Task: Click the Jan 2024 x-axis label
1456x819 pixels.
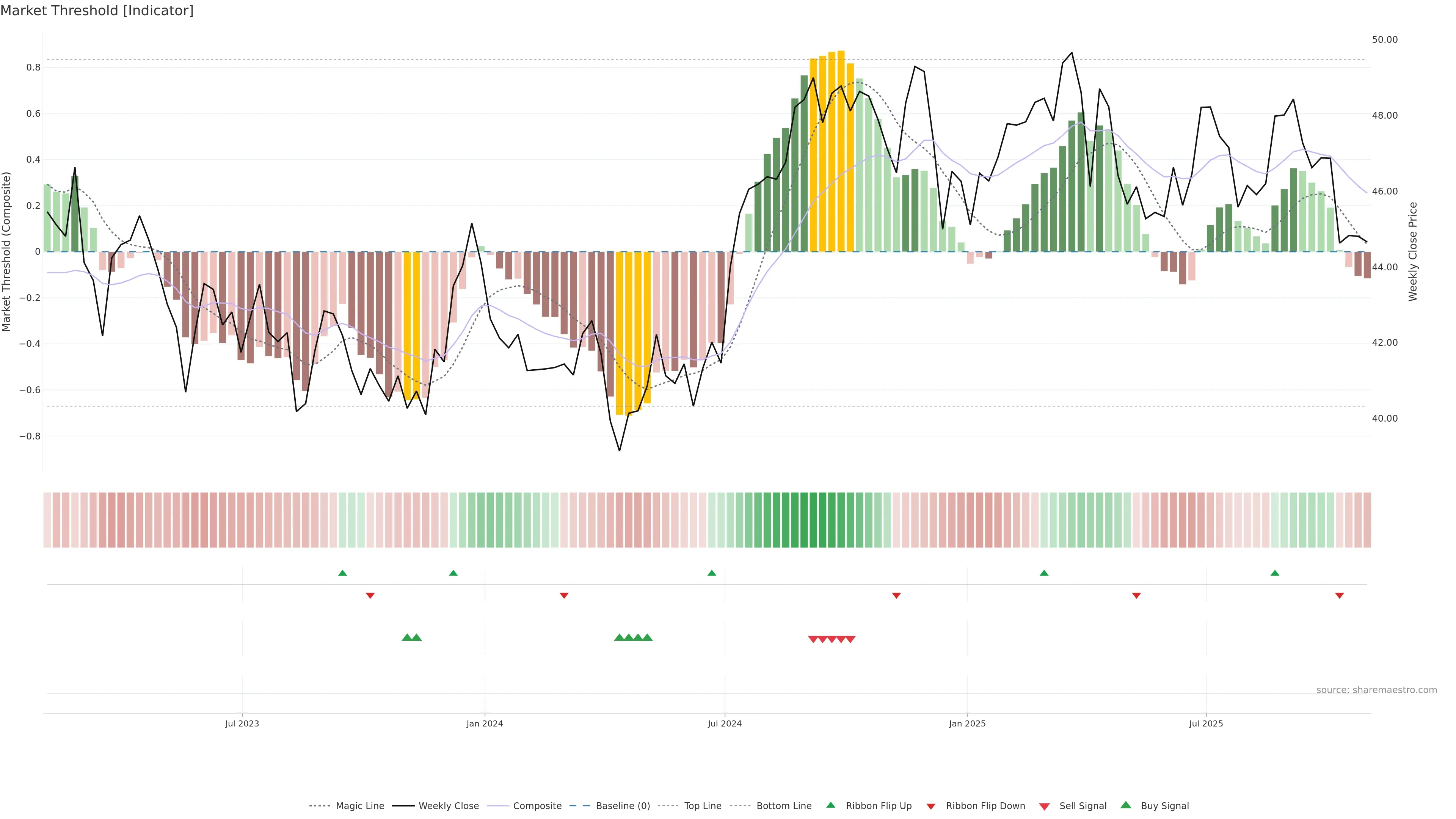Action: coord(485,723)
